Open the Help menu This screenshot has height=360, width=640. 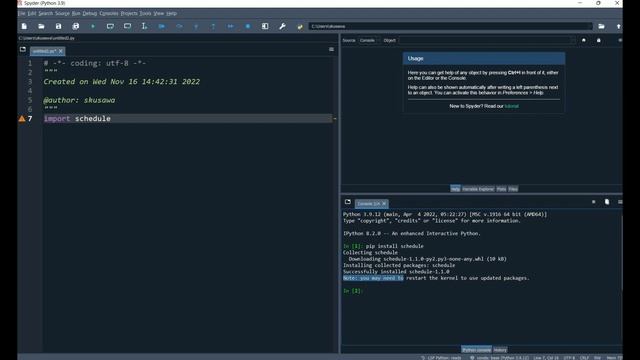[171, 13]
